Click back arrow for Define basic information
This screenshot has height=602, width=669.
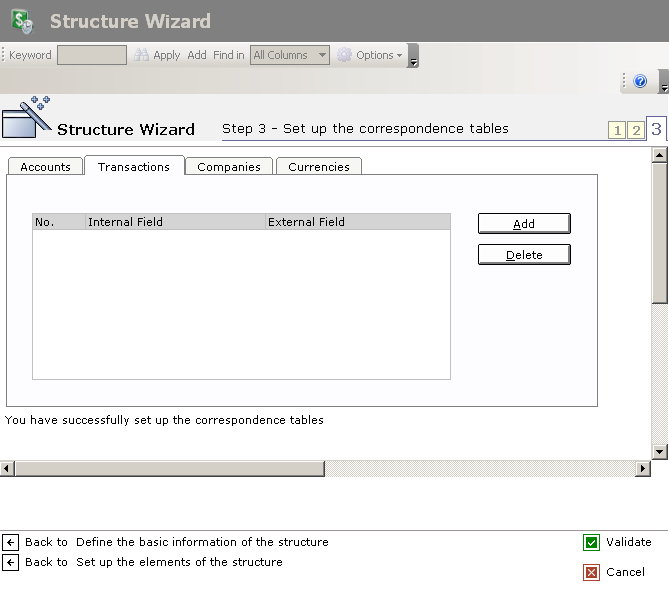[x=11, y=542]
